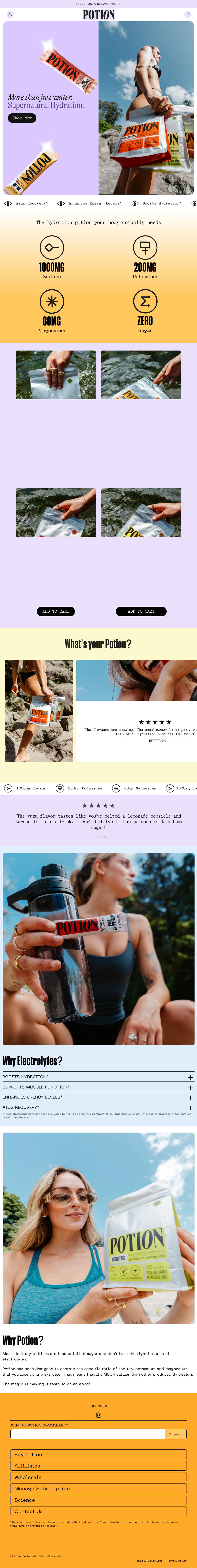
Task: Open the shopping cart icon
Action: click(187, 15)
